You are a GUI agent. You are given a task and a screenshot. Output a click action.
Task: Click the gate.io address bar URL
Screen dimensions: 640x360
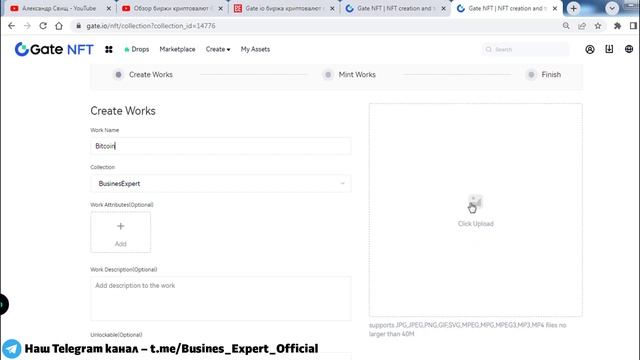151,26
